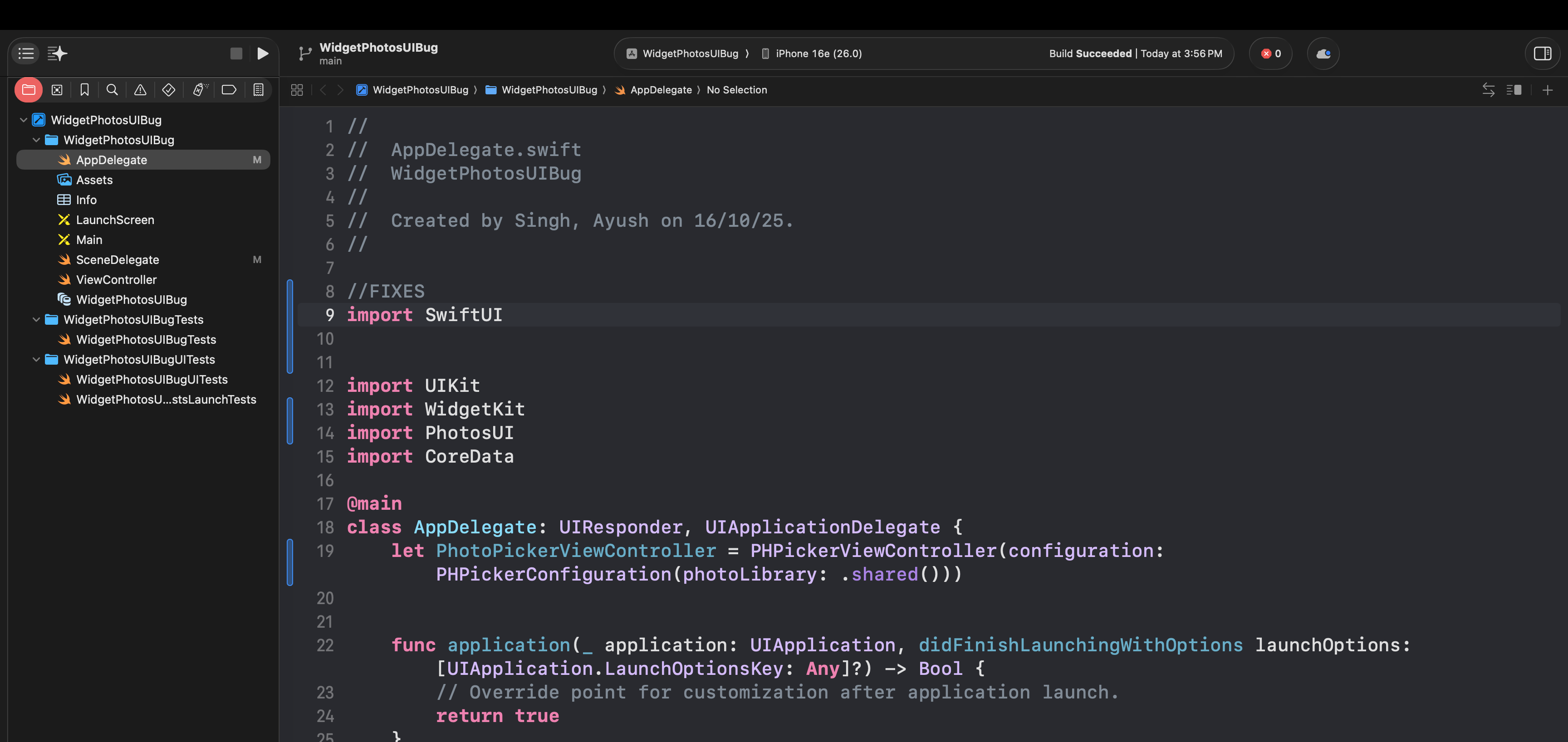Toggle the editor minimap options
The height and width of the screenshot is (742, 1568).
(1514, 90)
